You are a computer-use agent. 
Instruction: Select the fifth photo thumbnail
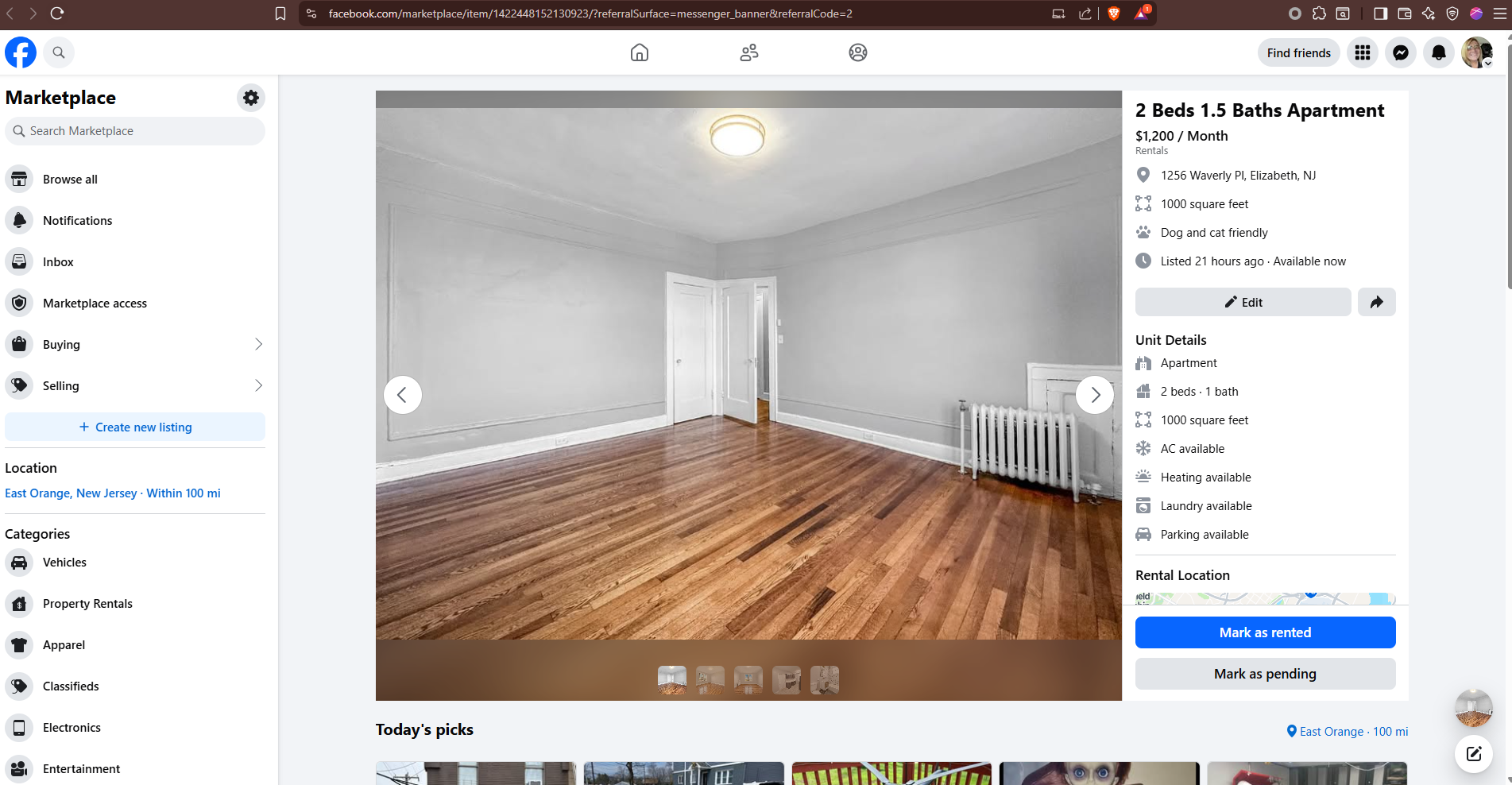pyautogui.click(x=825, y=680)
